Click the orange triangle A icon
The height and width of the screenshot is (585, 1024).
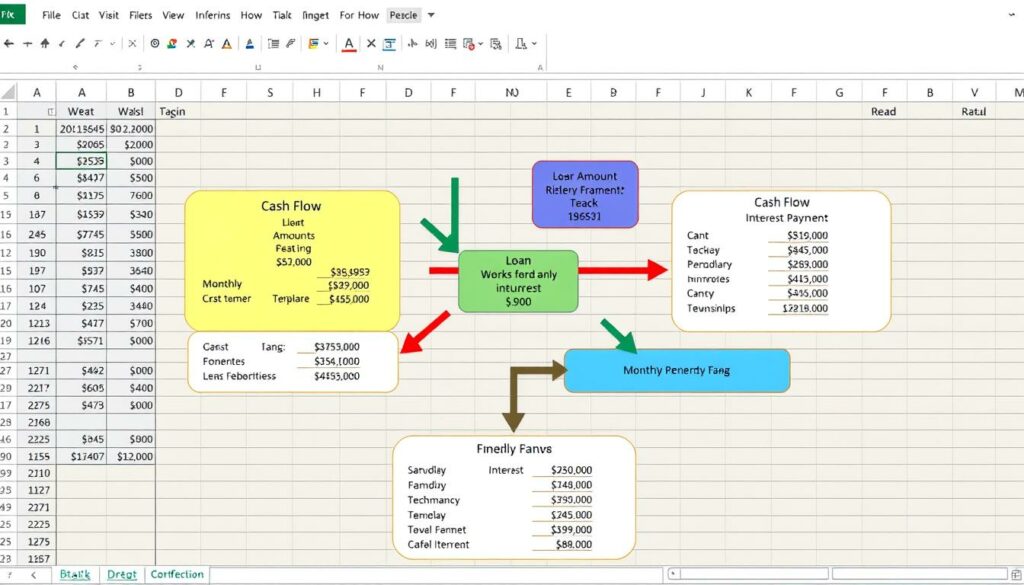[x=227, y=44]
